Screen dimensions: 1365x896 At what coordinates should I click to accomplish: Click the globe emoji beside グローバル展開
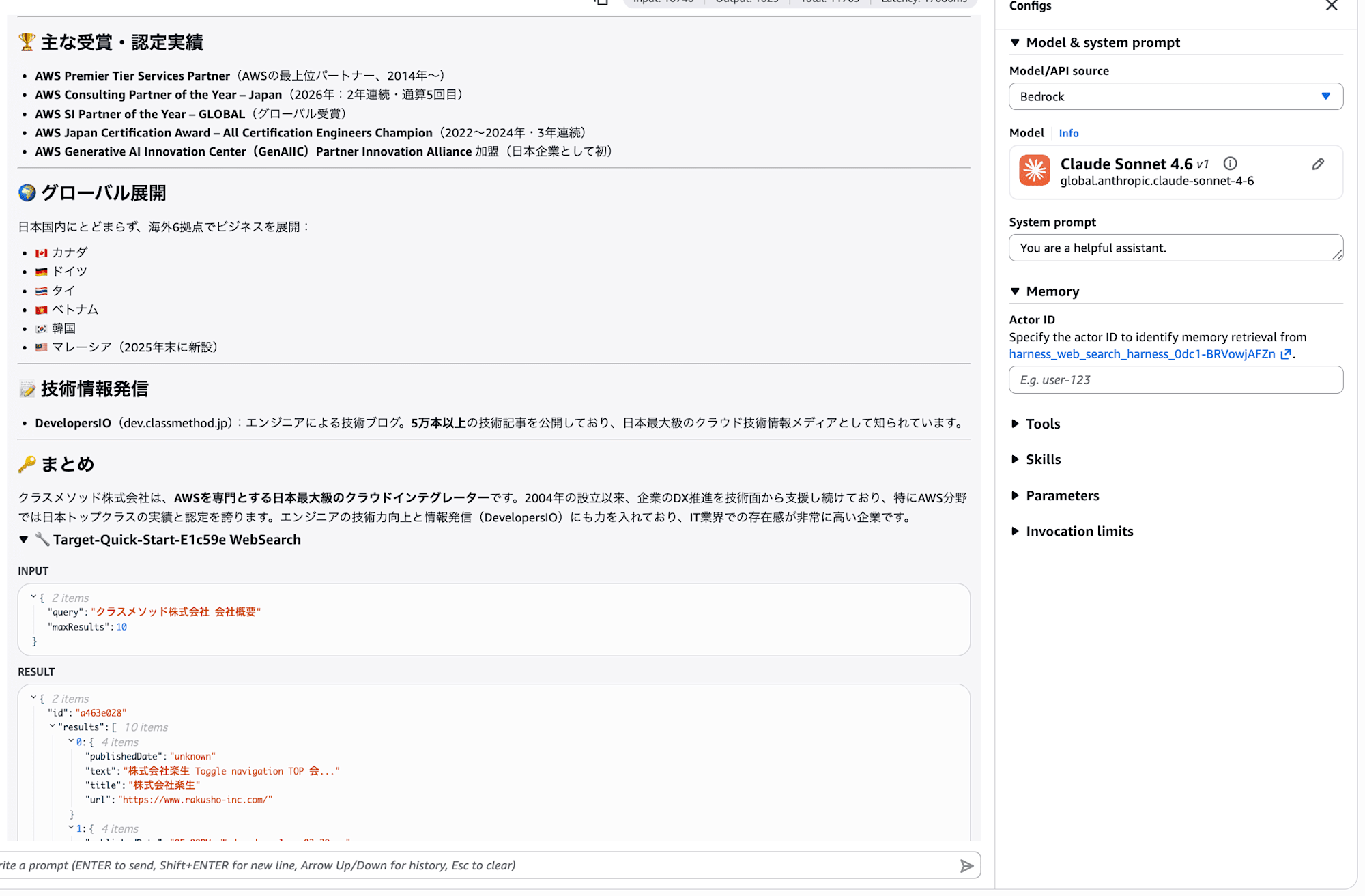[27, 193]
